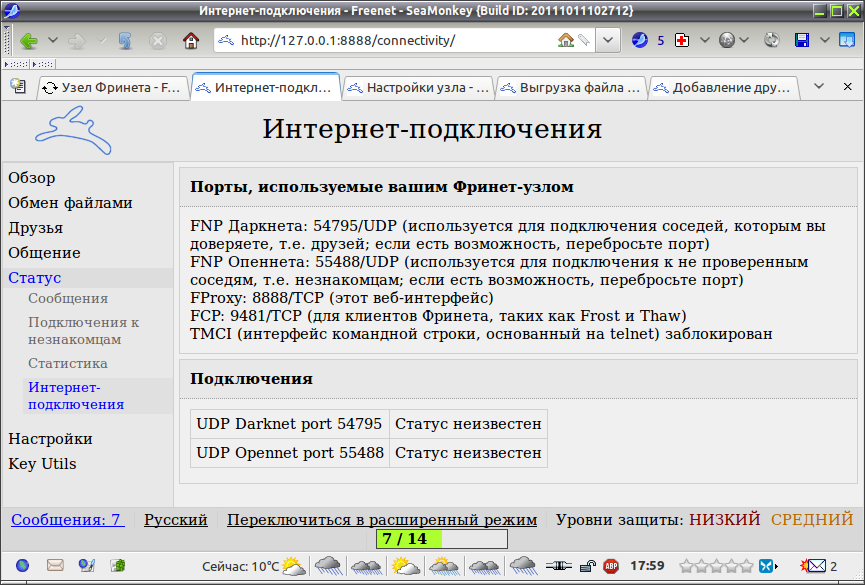Click the greyed-out forward arrow button
The image size is (865, 585).
pyautogui.click(x=77, y=40)
